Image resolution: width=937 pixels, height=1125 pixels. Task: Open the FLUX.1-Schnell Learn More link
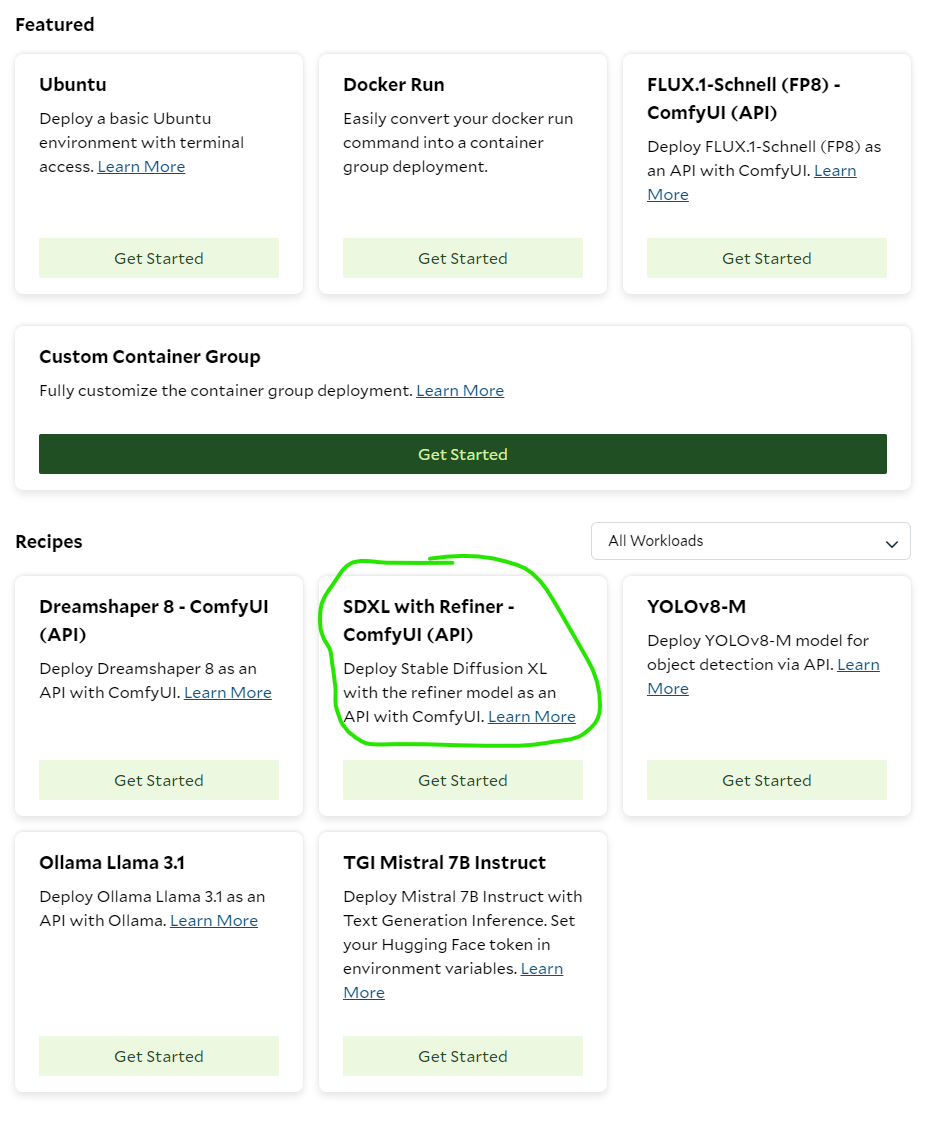pyautogui.click(x=835, y=171)
